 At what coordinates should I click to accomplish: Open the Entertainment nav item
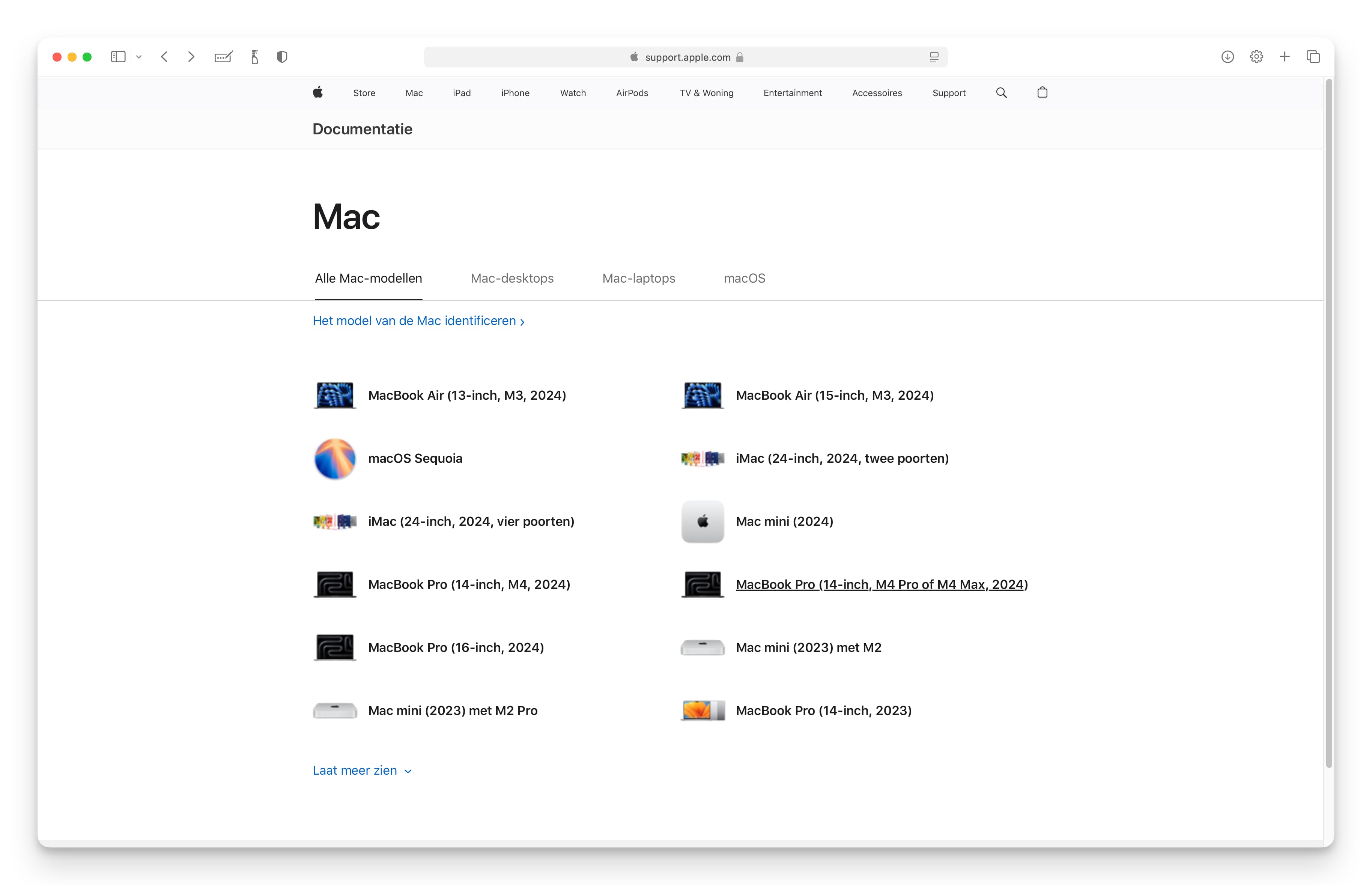tap(792, 93)
